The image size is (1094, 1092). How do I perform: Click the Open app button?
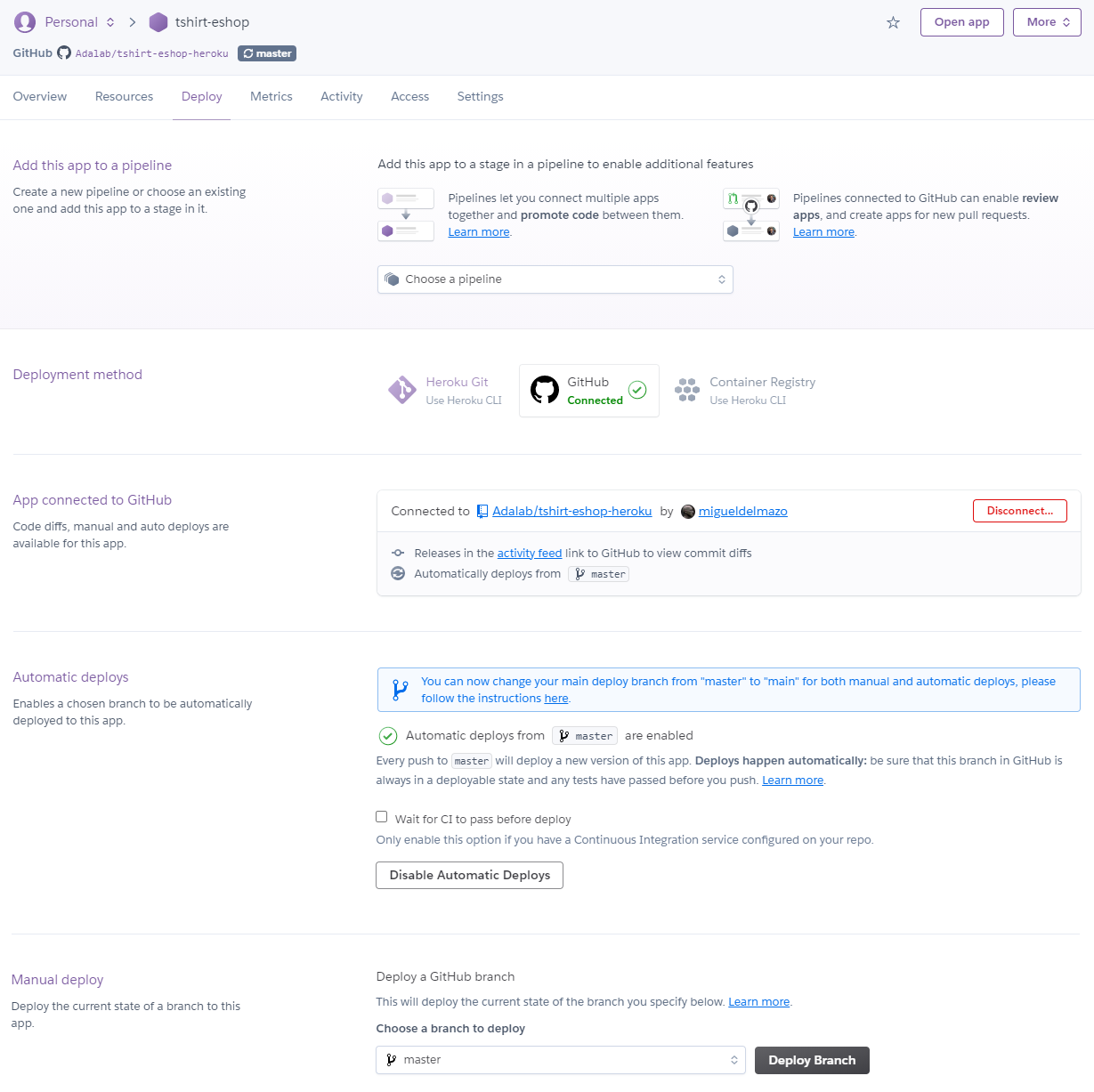[x=962, y=22]
